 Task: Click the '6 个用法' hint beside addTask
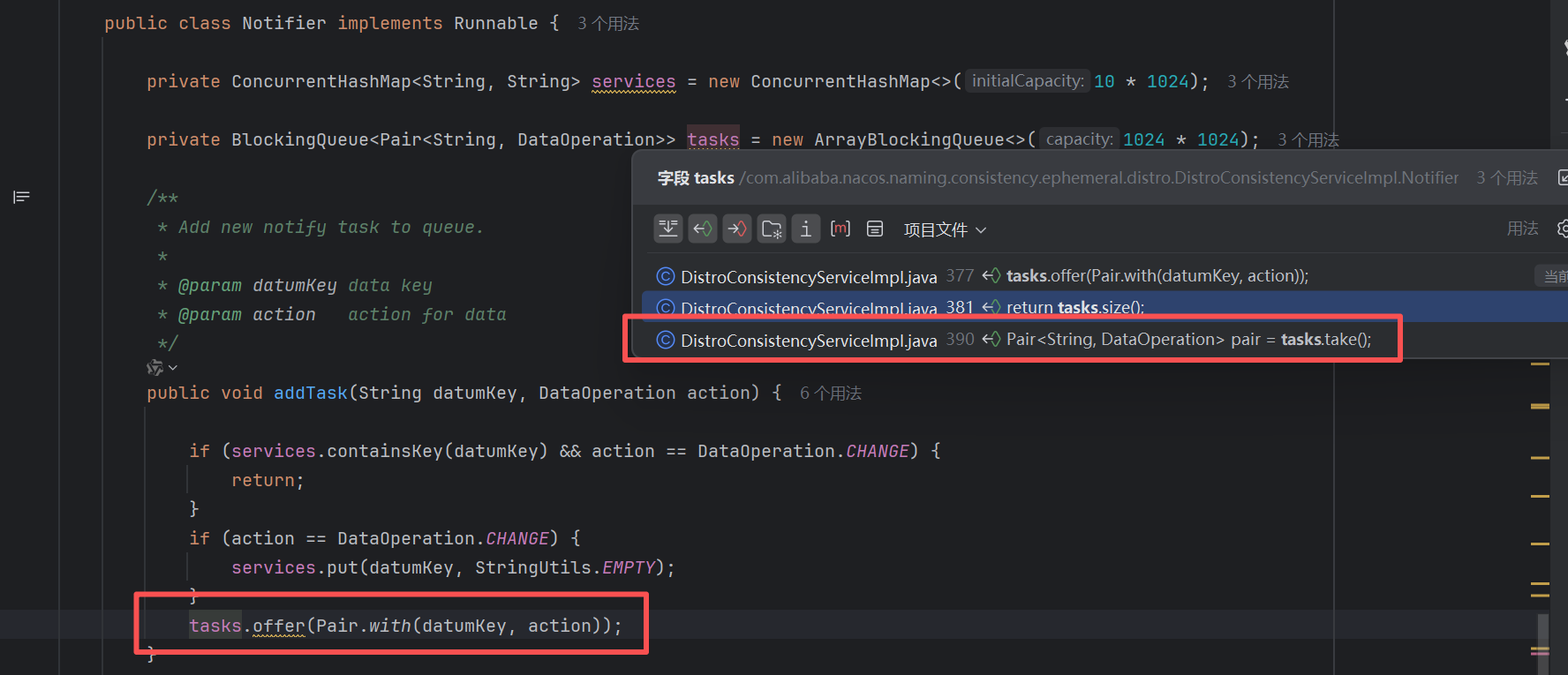pos(830,394)
